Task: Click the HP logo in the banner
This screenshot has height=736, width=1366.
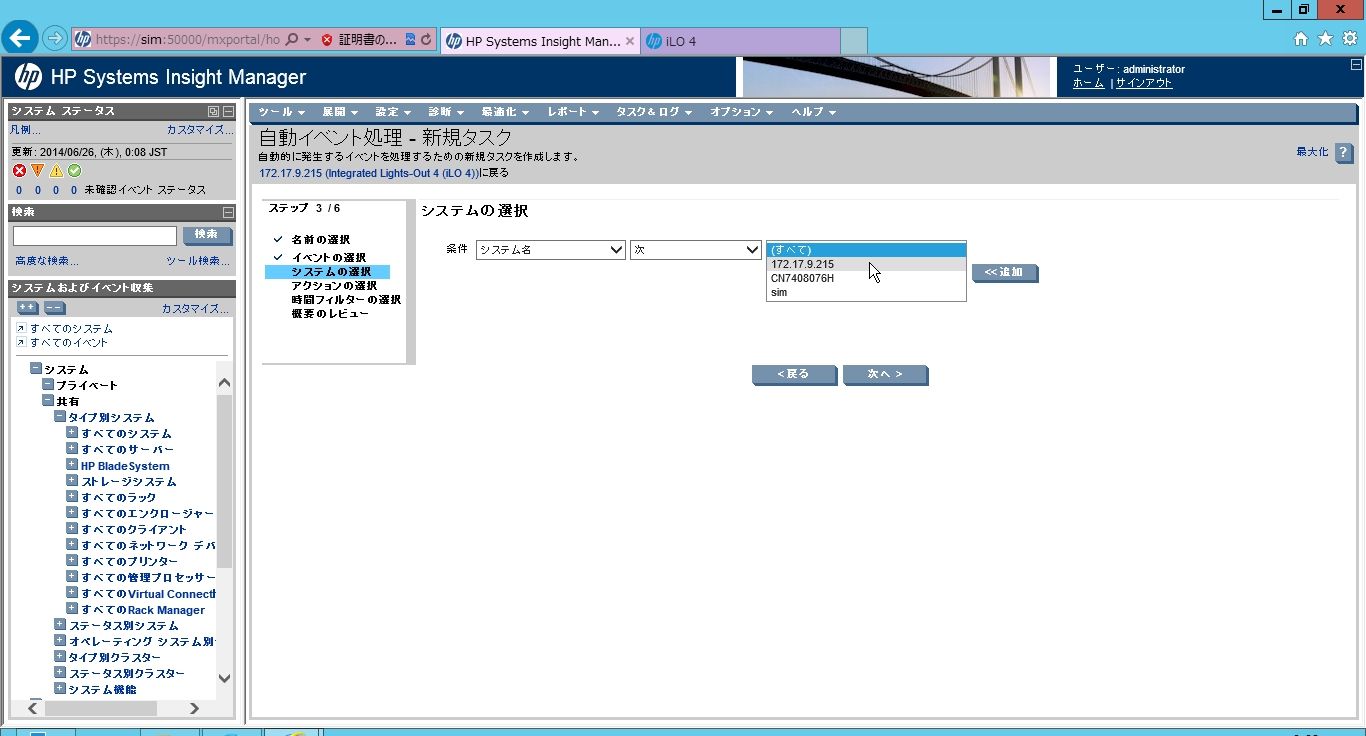Action: point(28,77)
